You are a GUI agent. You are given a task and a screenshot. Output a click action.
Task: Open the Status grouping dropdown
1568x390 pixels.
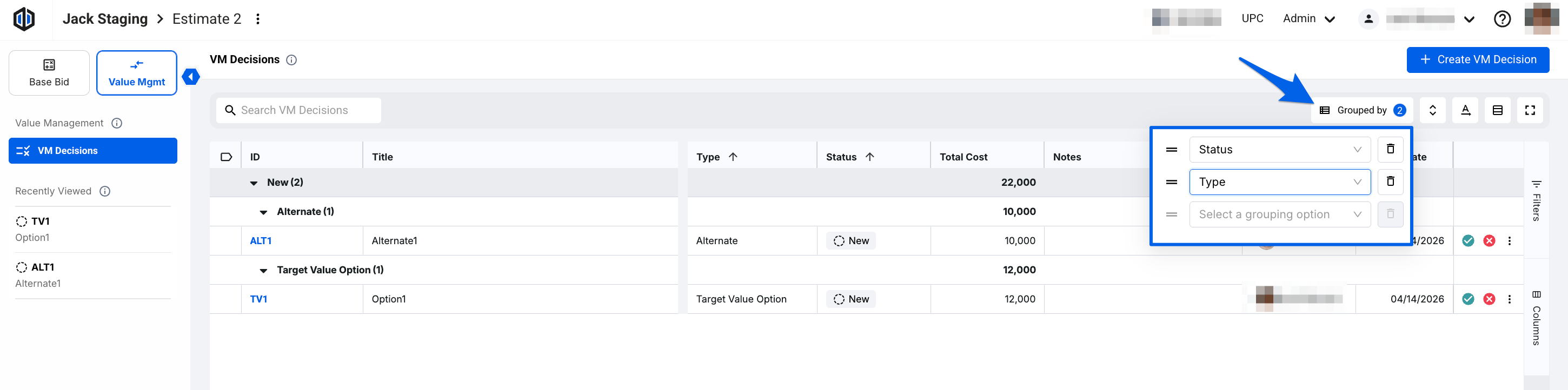coord(1279,150)
